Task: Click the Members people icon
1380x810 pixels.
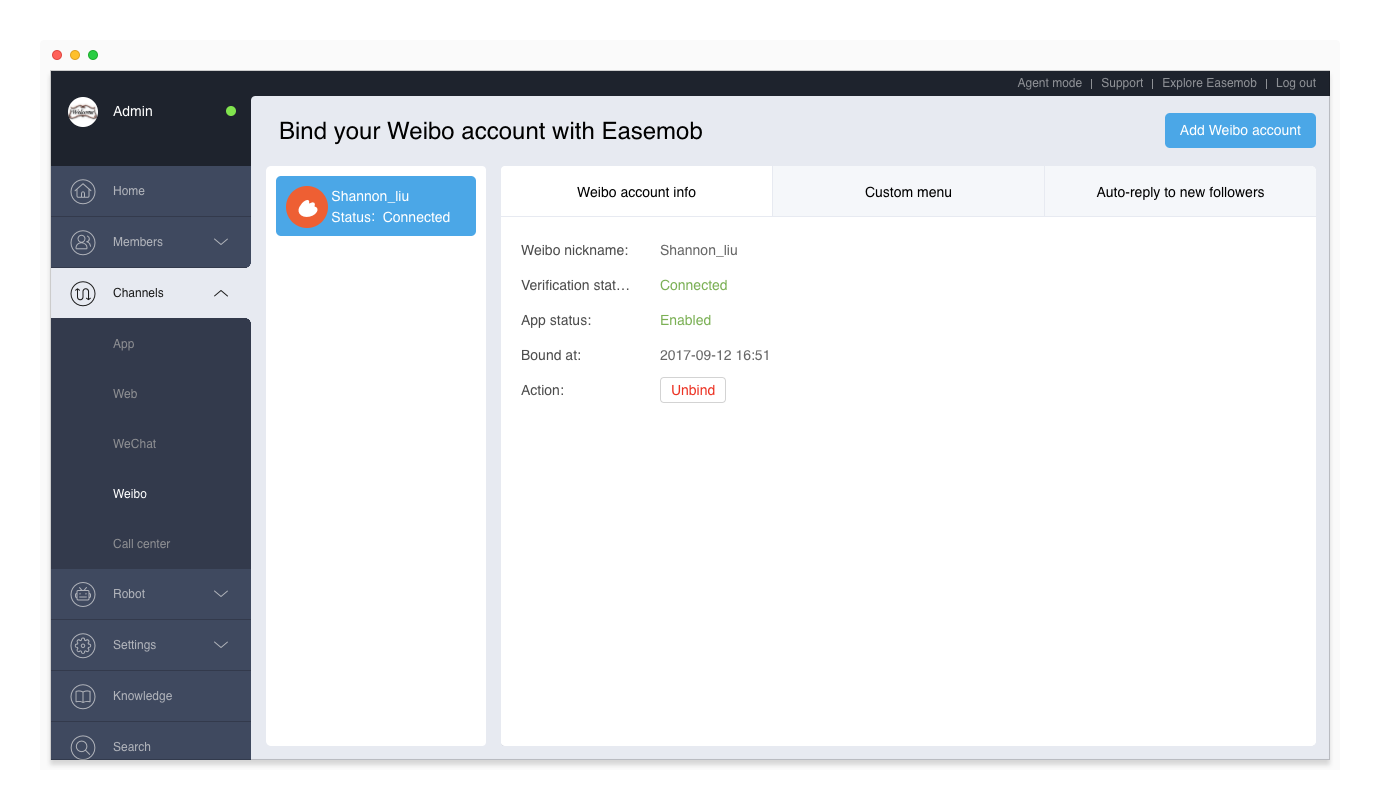Action: [x=83, y=242]
